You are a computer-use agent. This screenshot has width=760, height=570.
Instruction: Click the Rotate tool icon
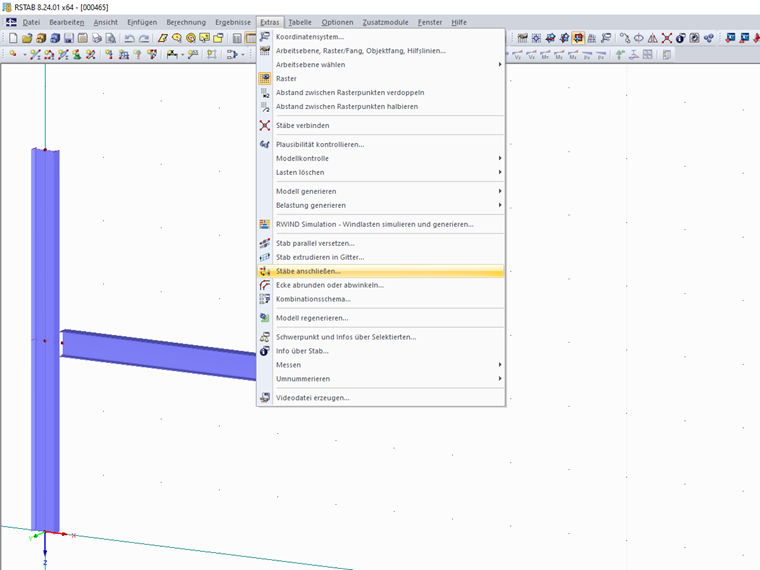[639, 38]
